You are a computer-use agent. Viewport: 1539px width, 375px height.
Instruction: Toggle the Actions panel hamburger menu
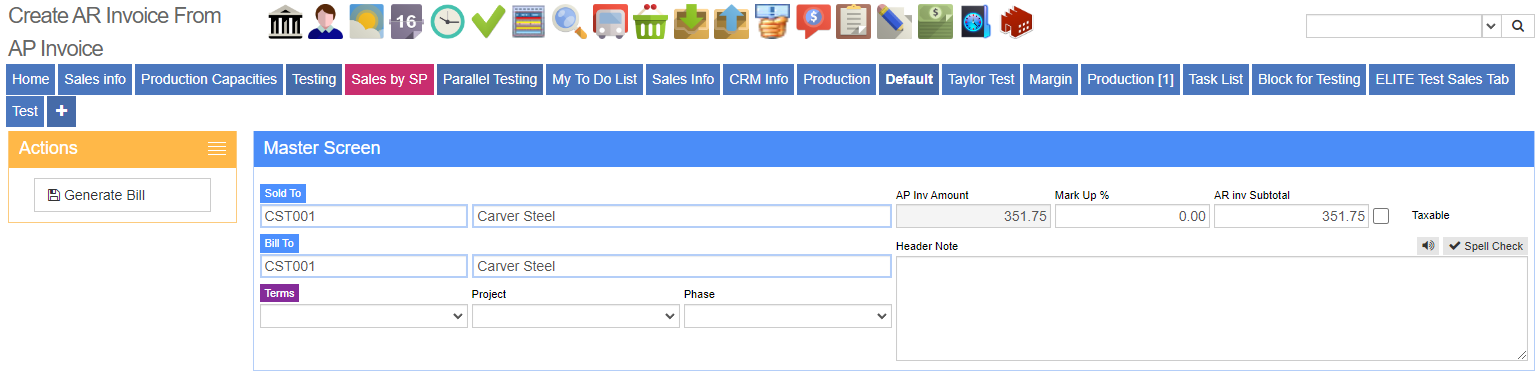click(217, 148)
